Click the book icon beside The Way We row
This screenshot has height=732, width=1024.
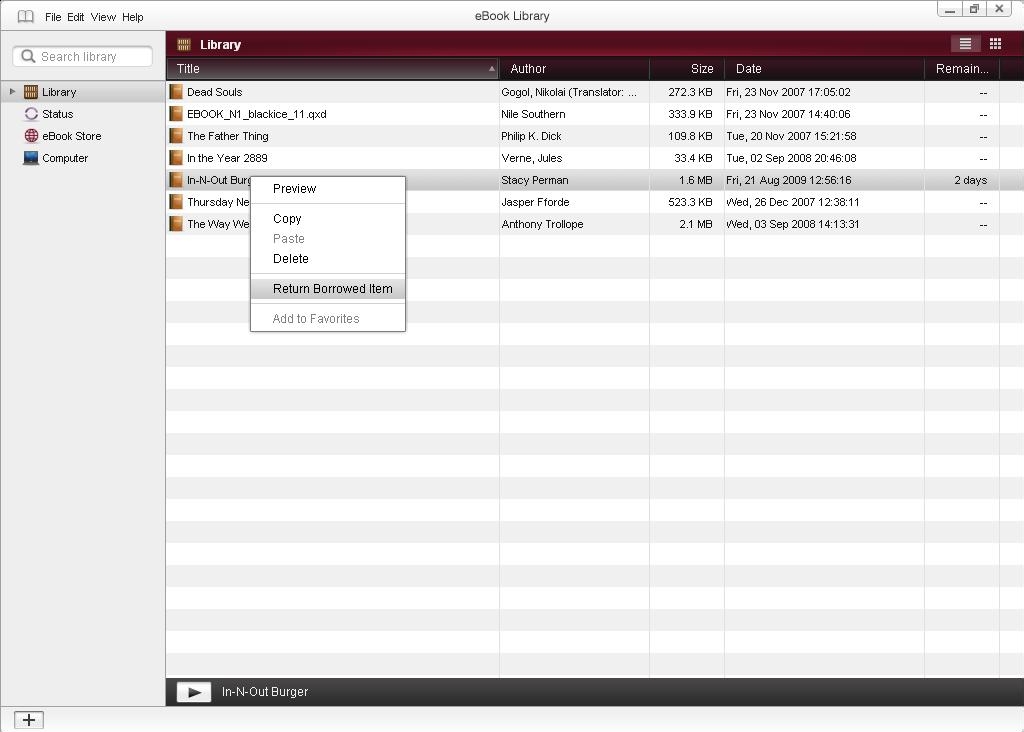pyautogui.click(x=176, y=224)
